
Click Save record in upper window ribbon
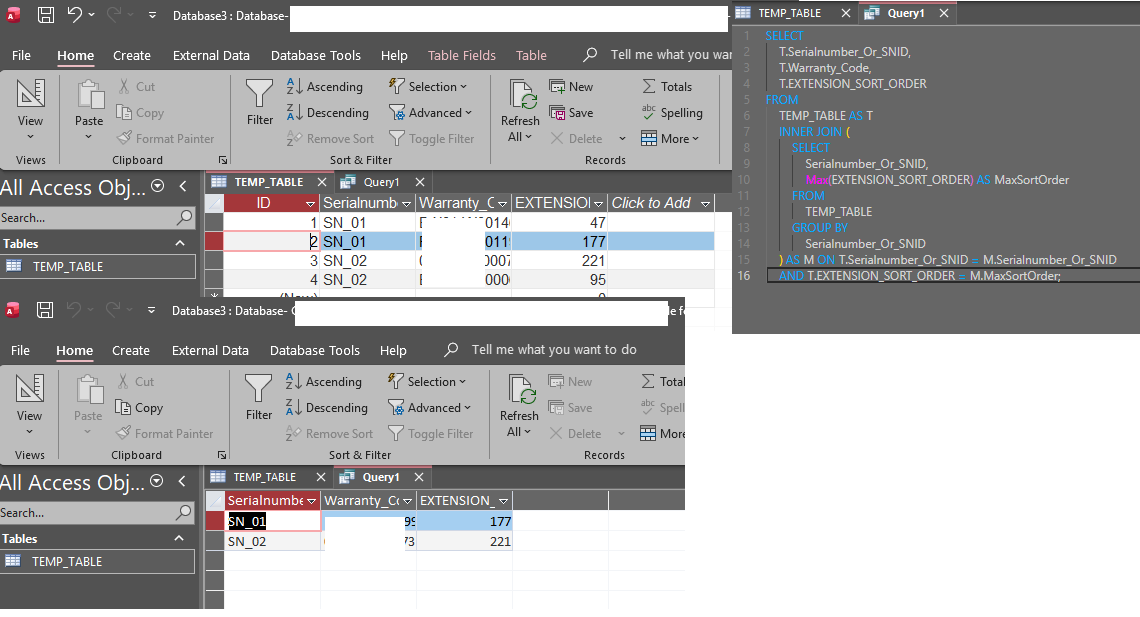[x=571, y=113]
